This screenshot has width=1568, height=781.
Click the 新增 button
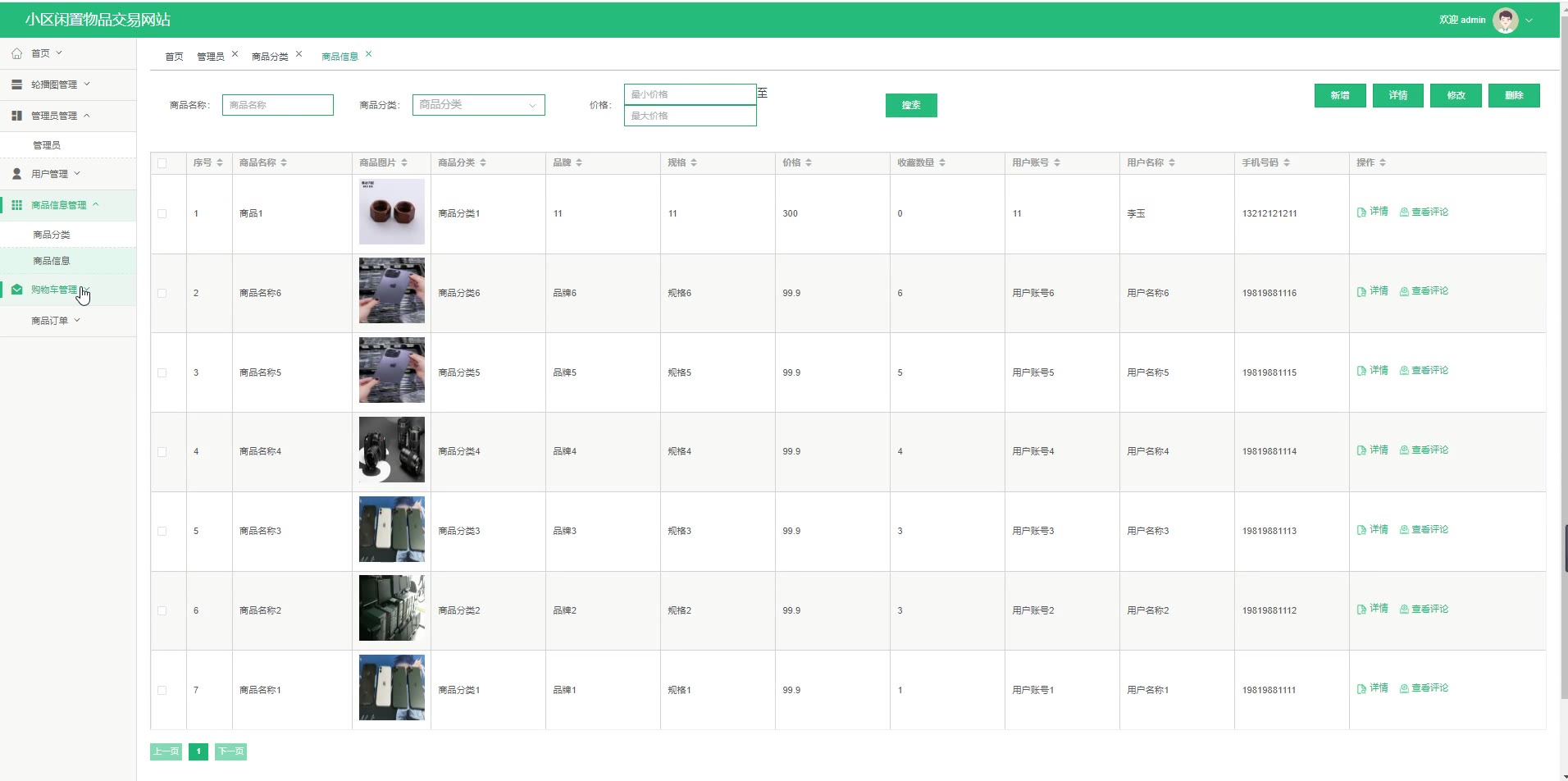tap(1340, 95)
